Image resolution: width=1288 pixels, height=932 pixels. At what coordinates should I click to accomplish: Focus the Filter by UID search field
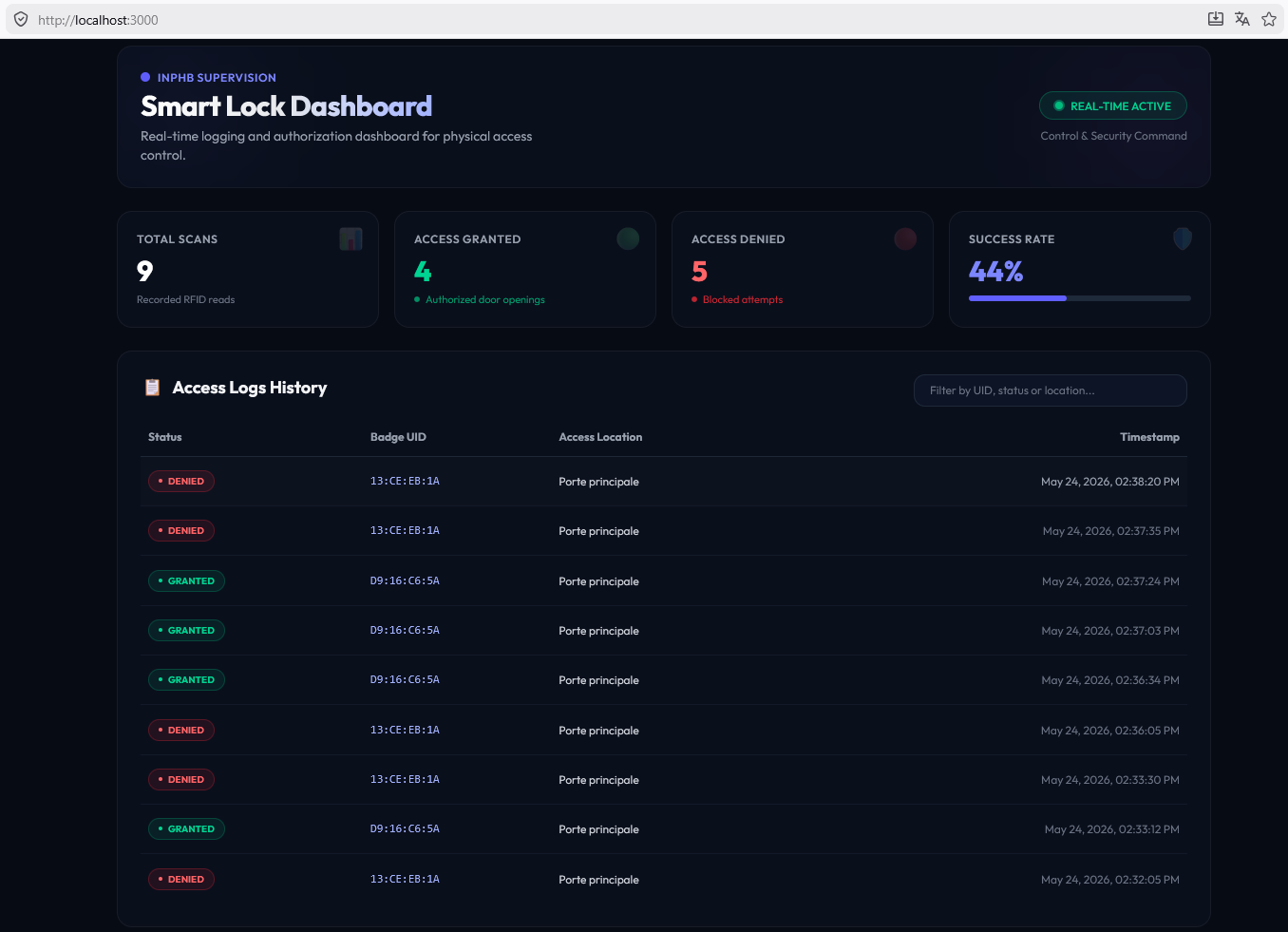(1051, 390)
